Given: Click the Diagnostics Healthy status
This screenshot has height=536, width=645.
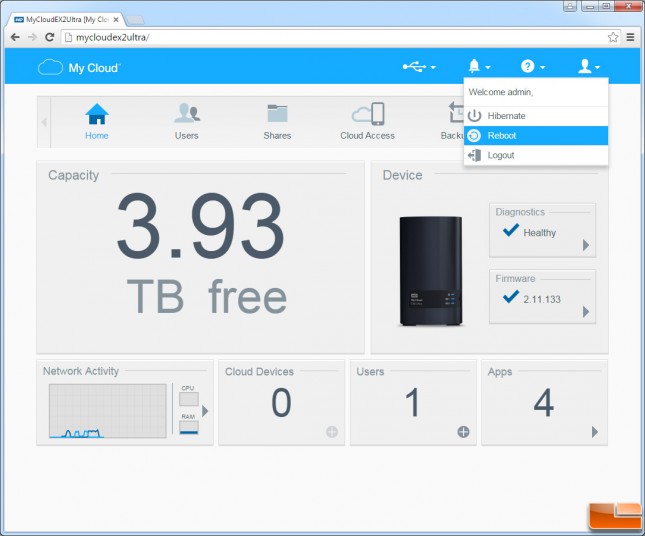Looking at the screenshot, I should (539, 233).
